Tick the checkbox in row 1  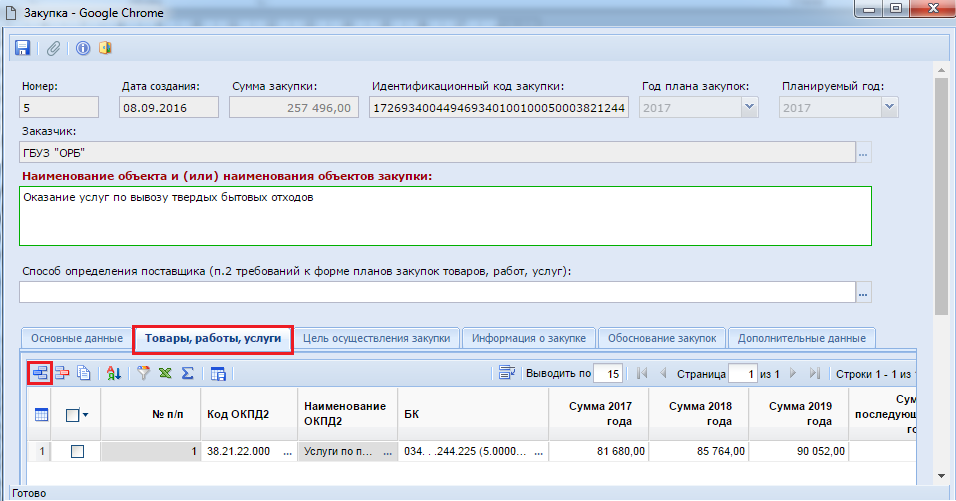point(77,452)
